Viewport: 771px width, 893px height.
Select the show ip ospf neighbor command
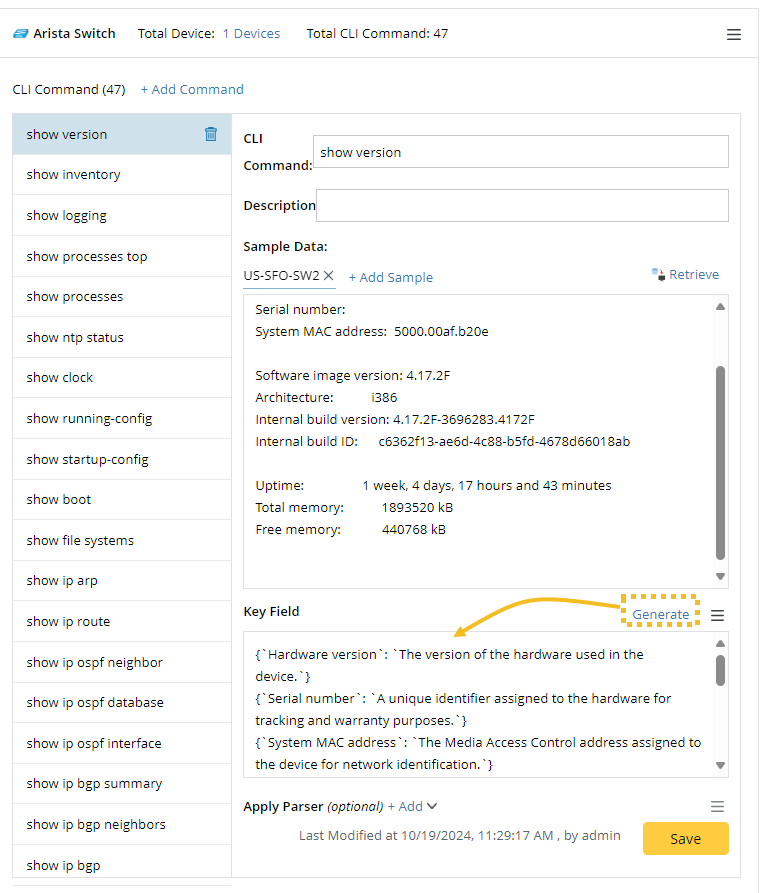(94, 662)
